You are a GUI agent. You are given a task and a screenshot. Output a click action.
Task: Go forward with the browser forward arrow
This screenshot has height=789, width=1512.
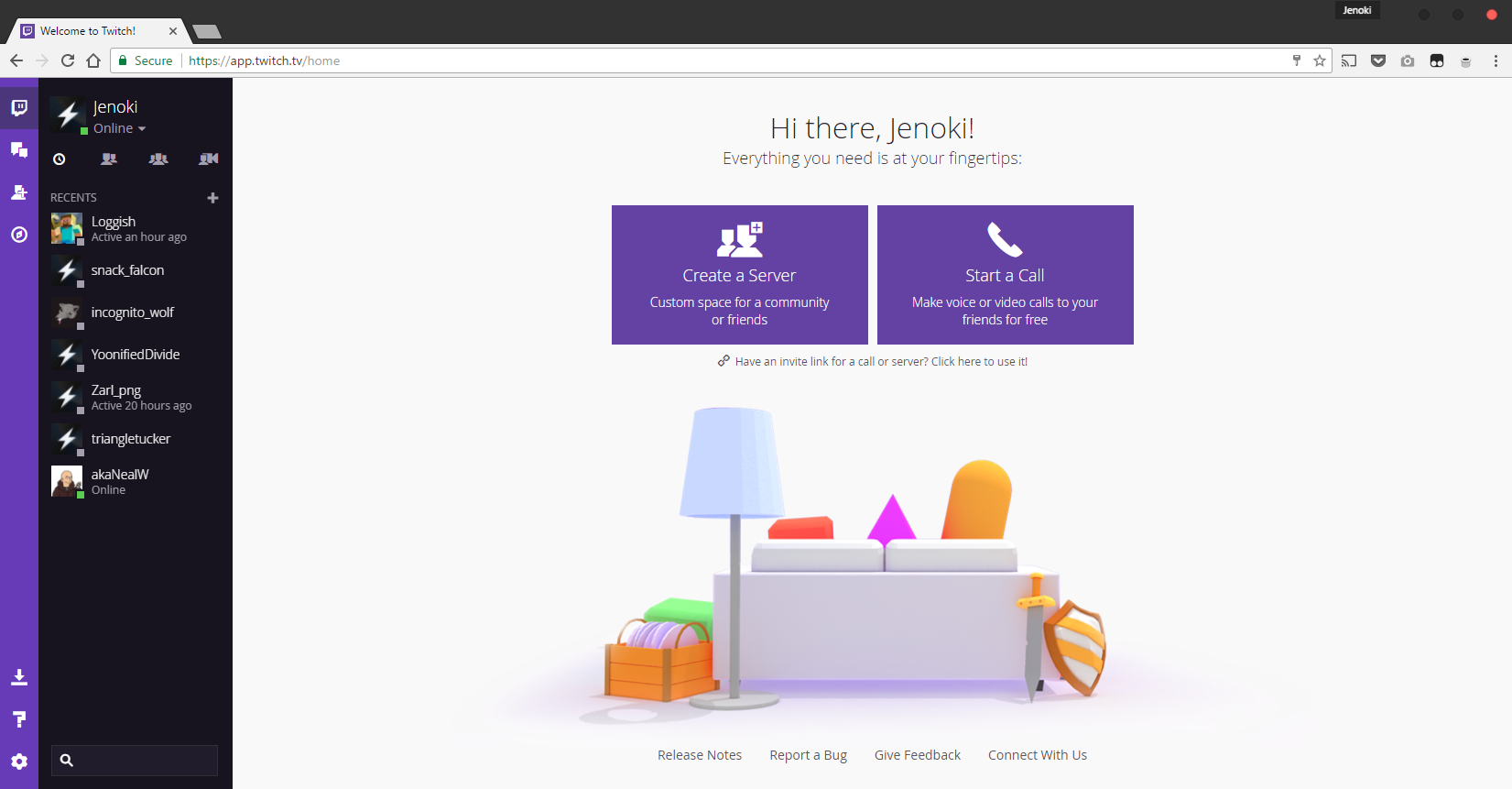click(x=42, y=60)
